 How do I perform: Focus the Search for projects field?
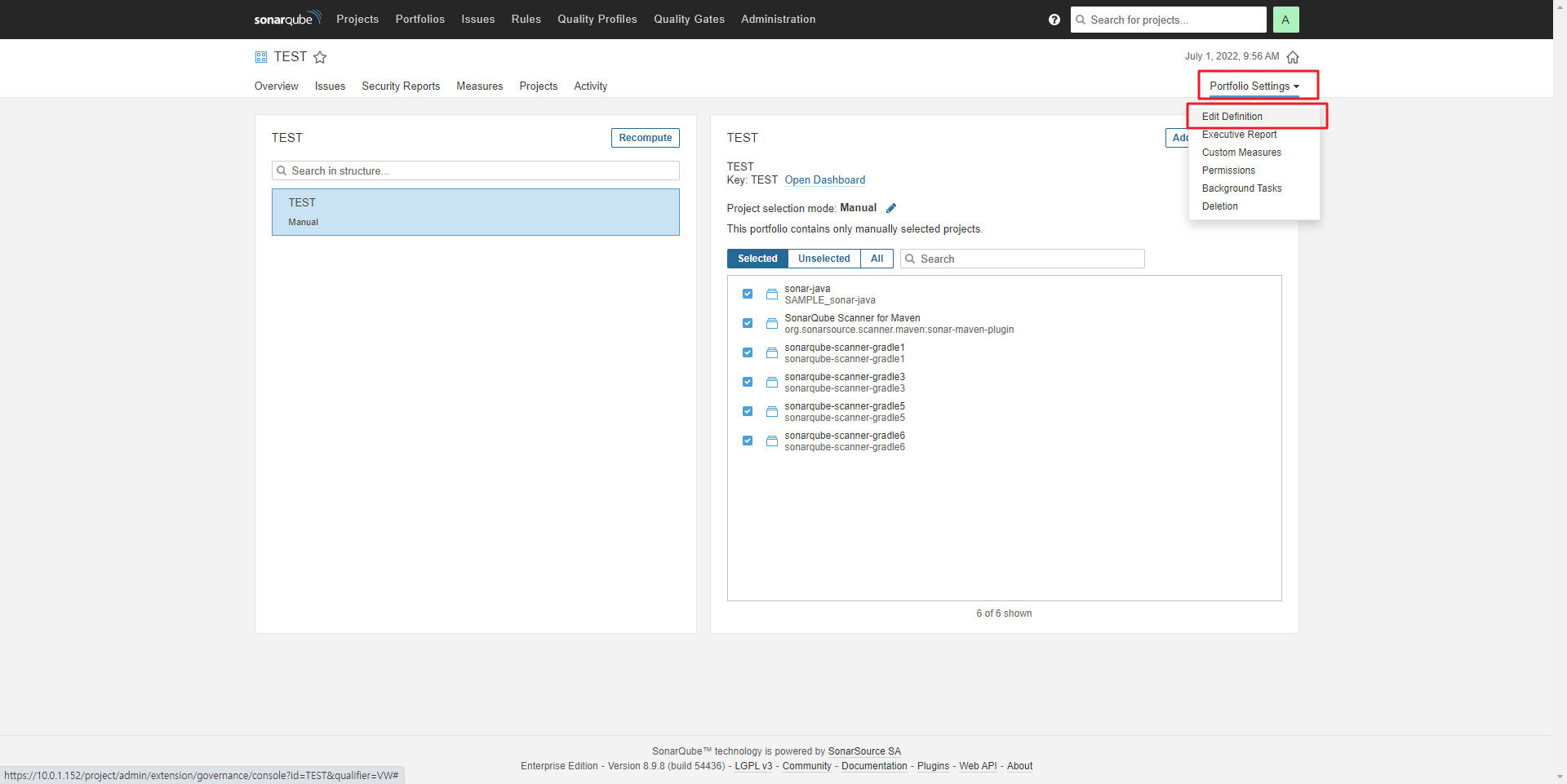pos(1169,20)
